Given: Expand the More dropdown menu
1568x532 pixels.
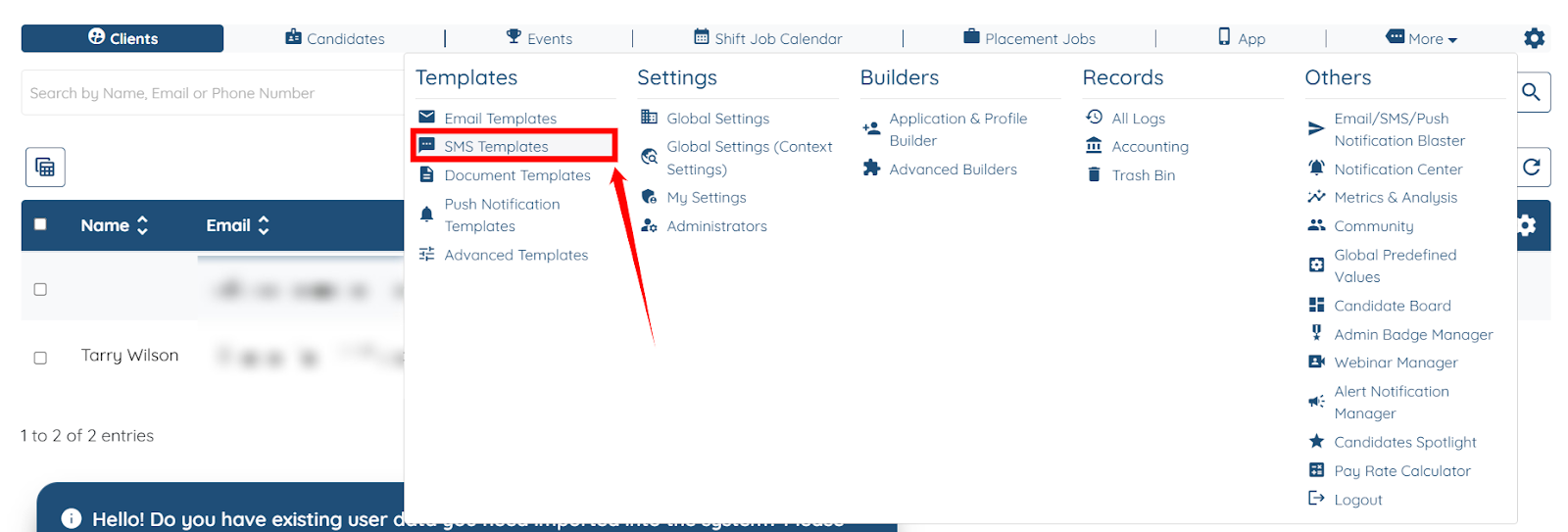Looking at the screenshot, I should point(1423,38).
